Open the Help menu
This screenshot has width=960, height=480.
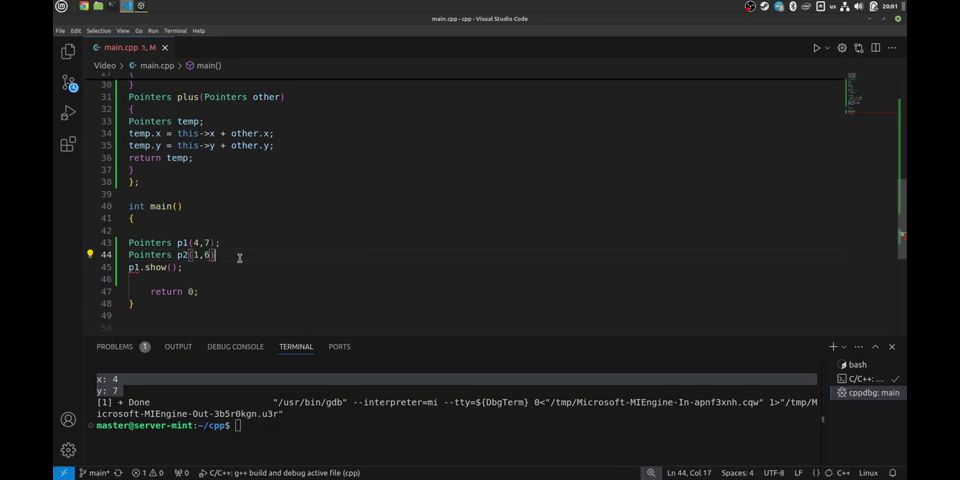pyautogui.click(x=198, y=31)
